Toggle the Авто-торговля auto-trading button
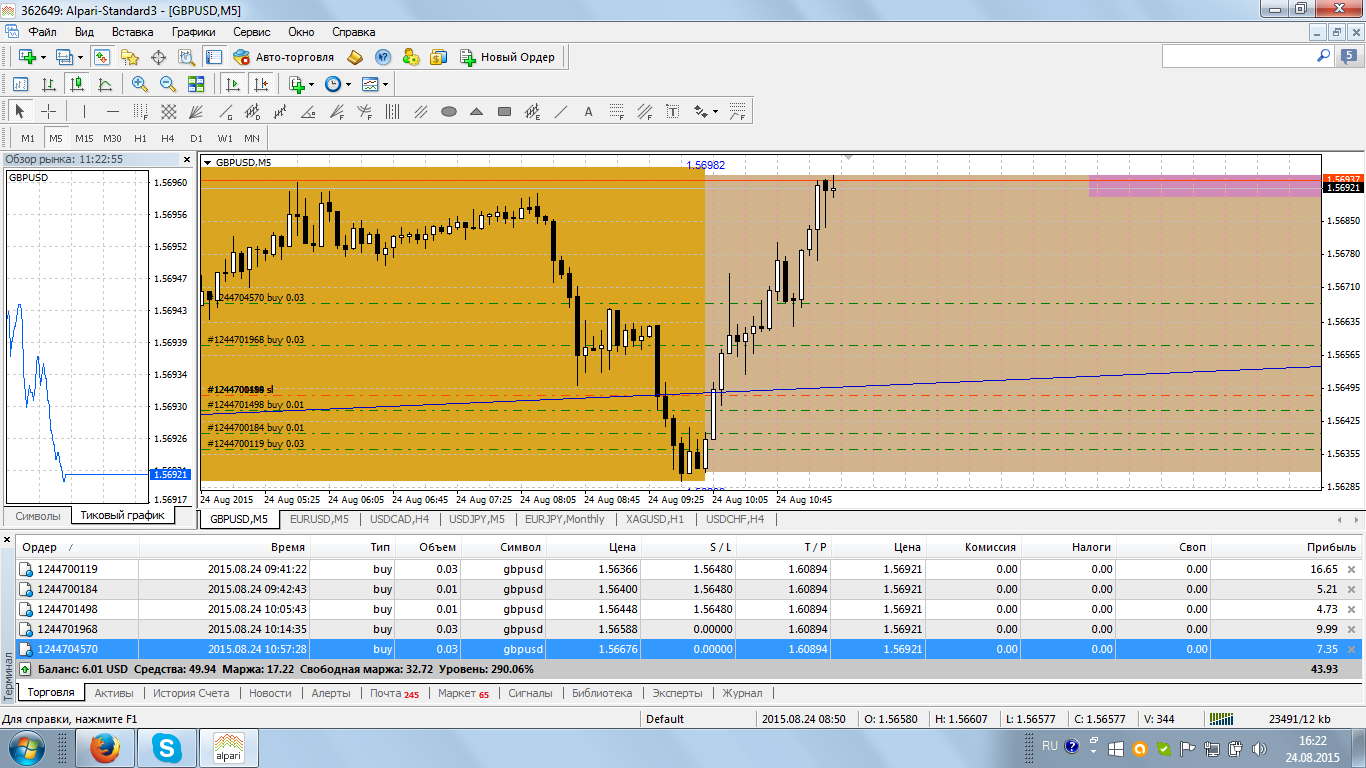This screenshot has width=1366, height=768. point(284,57)
